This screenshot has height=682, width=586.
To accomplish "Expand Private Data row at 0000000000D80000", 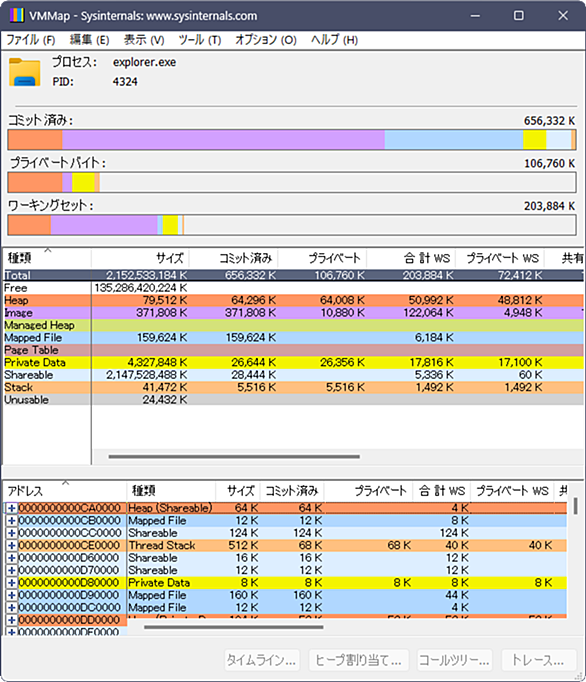I will (12, 583).
